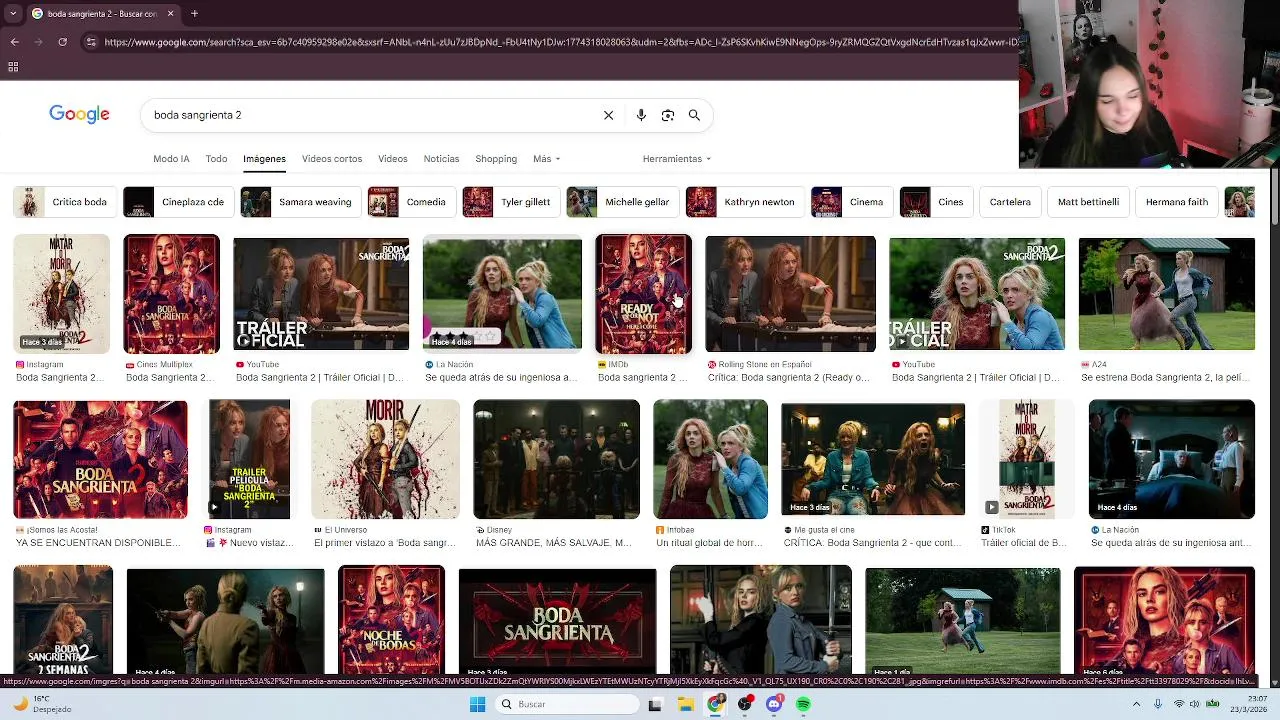The width and height of the screenshot is (1280, 720).
Task: Open Task View from taskbar
Action: tap(655, 704)
